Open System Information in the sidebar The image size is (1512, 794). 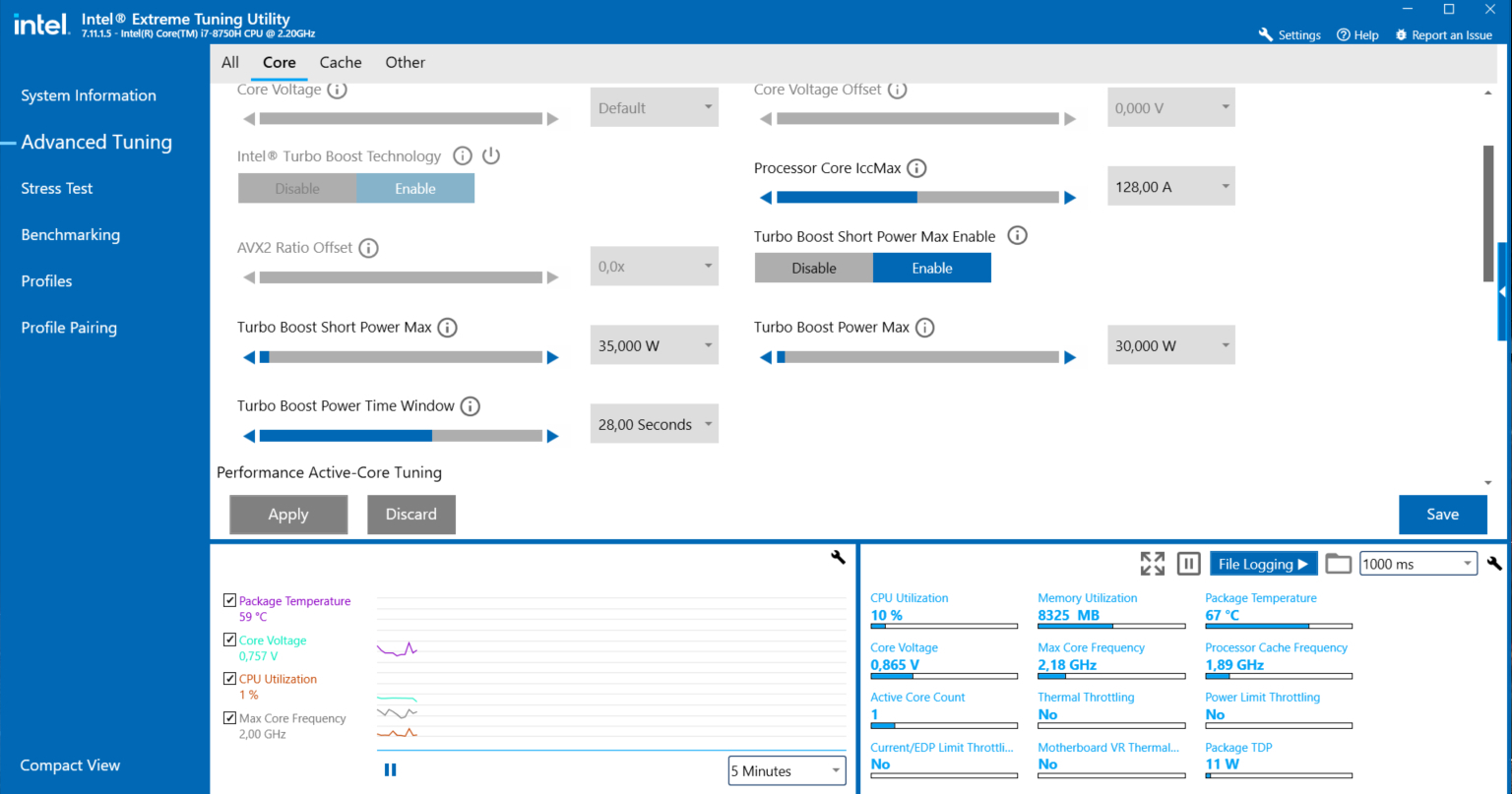coord(89,95)
